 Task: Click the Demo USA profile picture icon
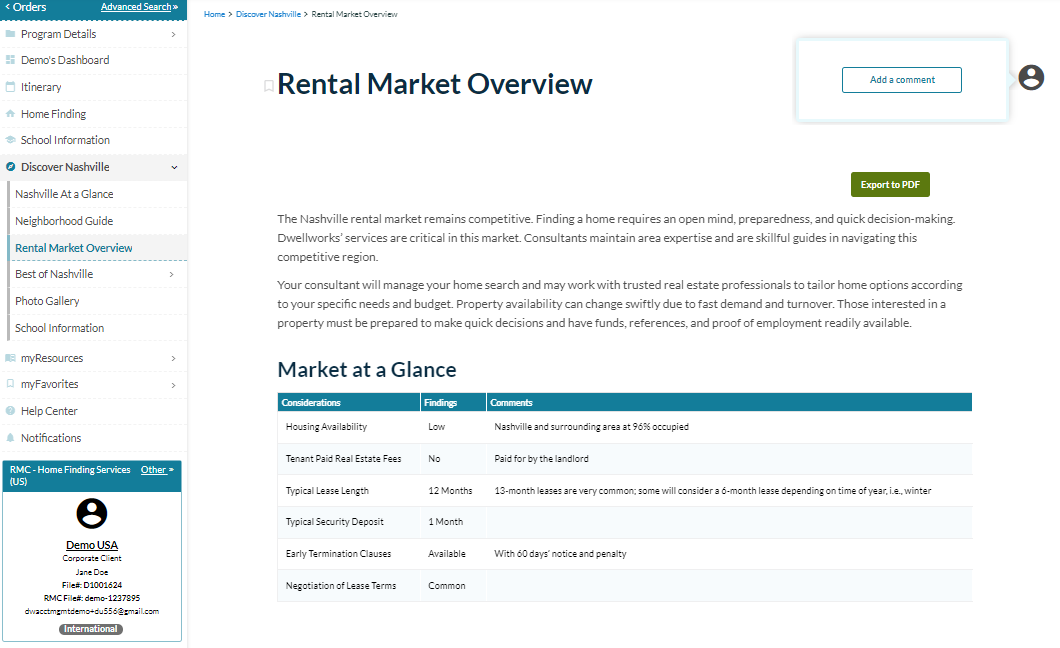pyautogui.click(x=92, y=514)
